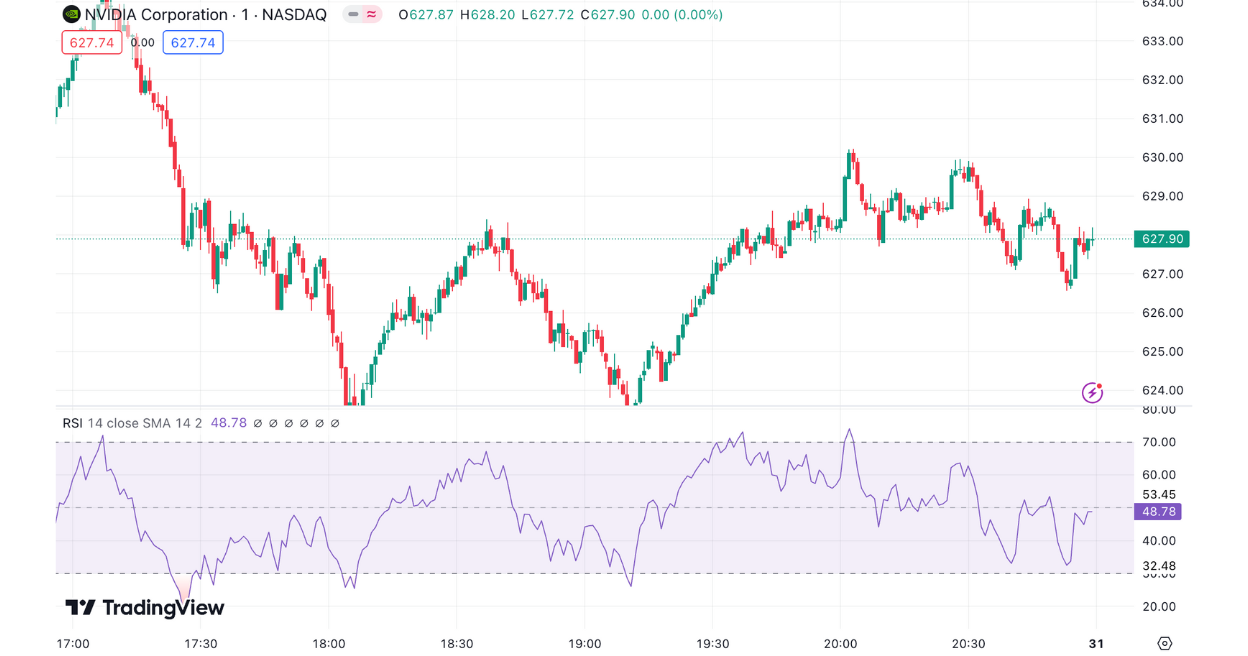1248x656 pixels.
Task: Click the timeframe 1 in the legend
Action: (x=246, y=15)
